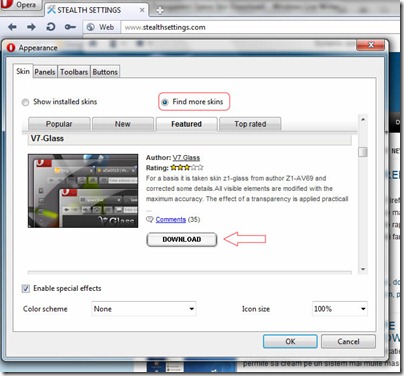Click the skin list scrollbar thumb
The width and height of the screenshot is (404, 376).
tap(363, 152)
